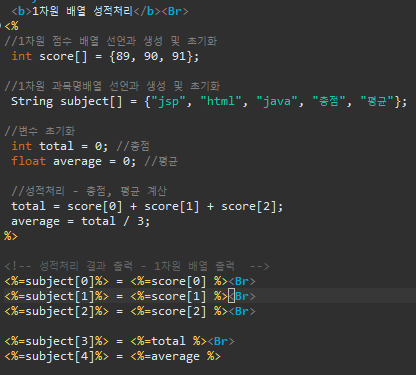Click the opening scriptlet tag '<%'
416x375 pixels.
[12, 26]
